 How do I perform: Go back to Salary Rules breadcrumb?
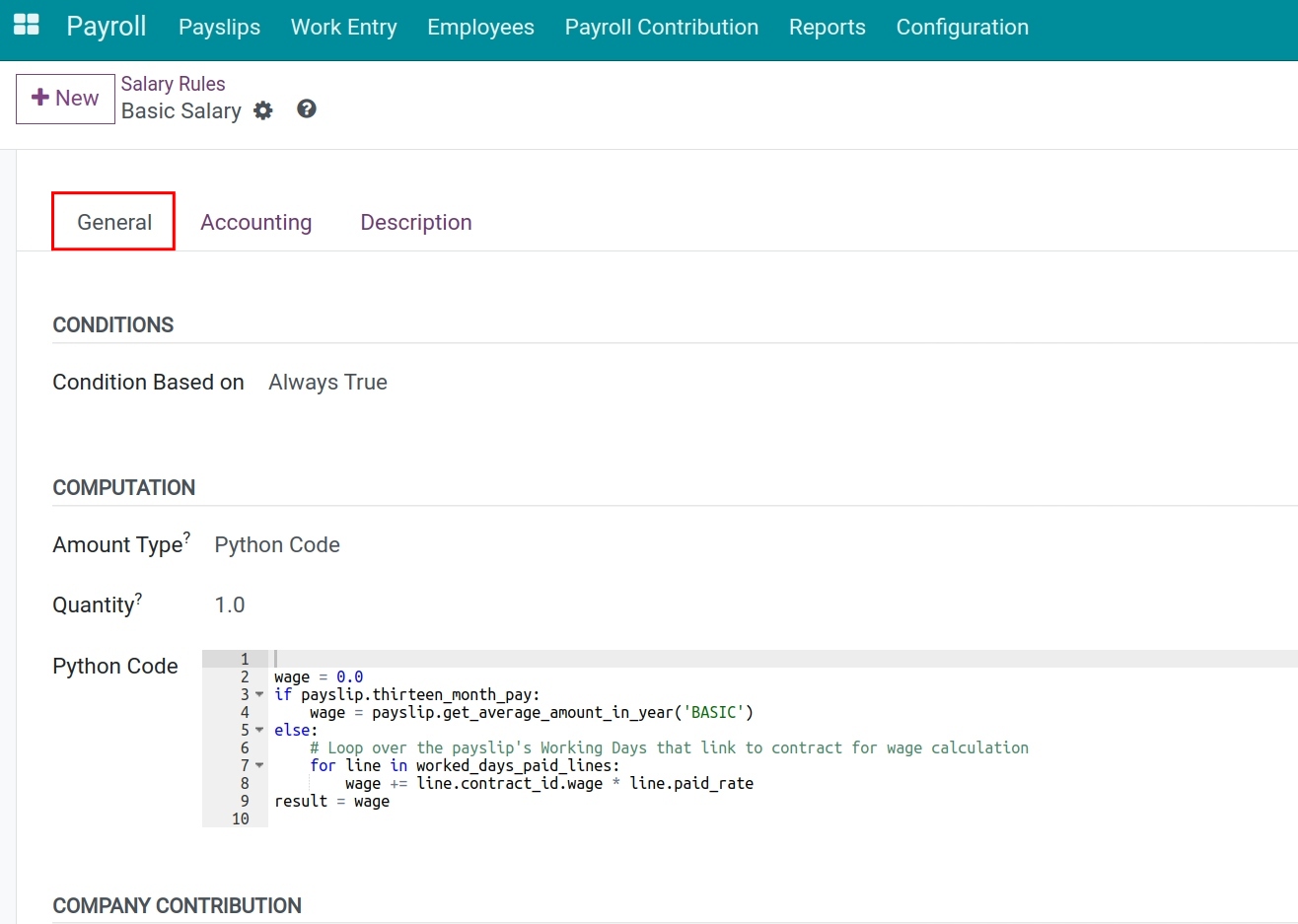click(x=174, y=84)
